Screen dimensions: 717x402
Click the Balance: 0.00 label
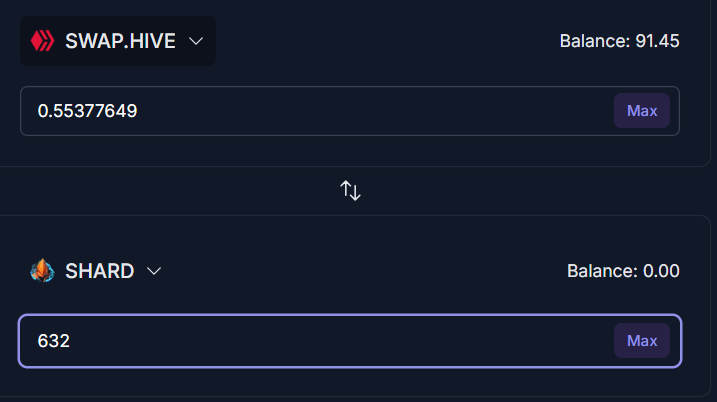[x=623, y=271]
